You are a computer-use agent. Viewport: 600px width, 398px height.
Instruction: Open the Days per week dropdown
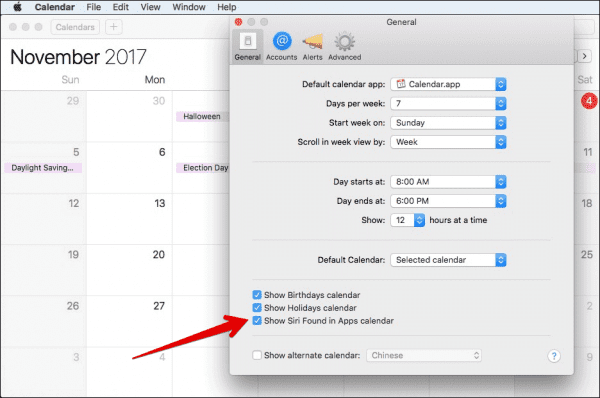coord(448,103)
